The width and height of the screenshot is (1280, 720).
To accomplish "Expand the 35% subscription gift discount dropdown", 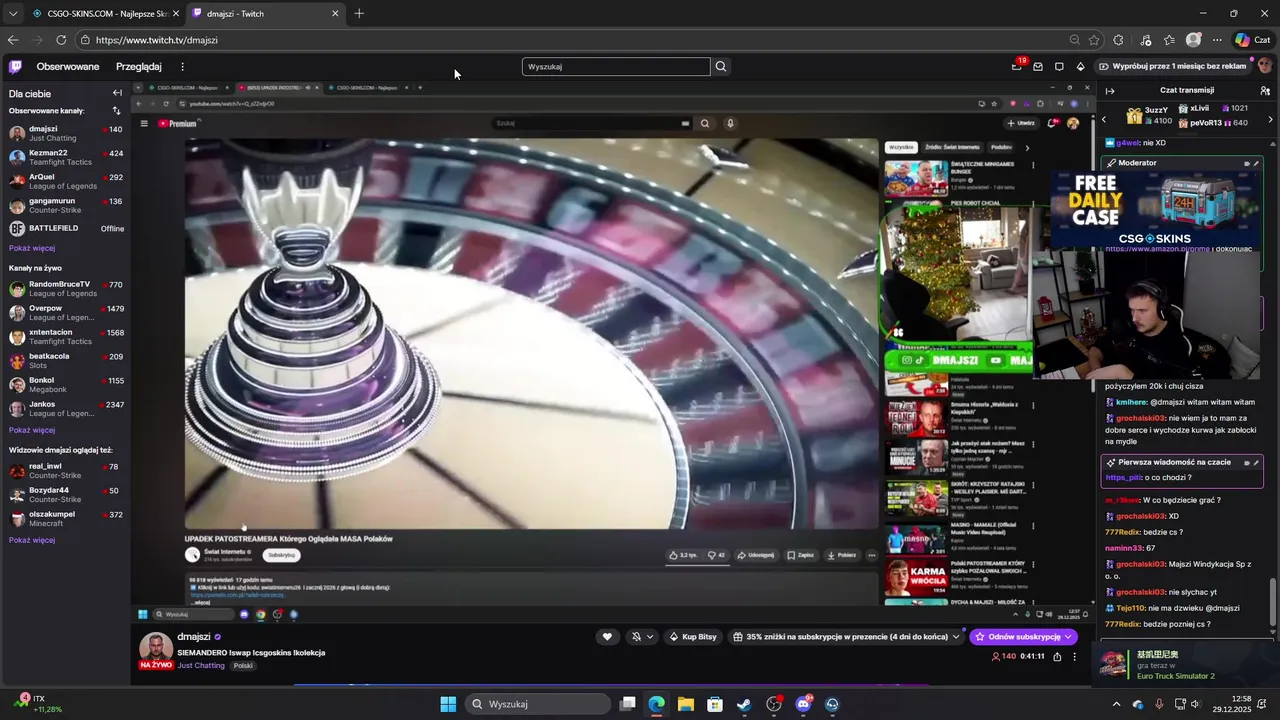I will (x=956, y=637).
